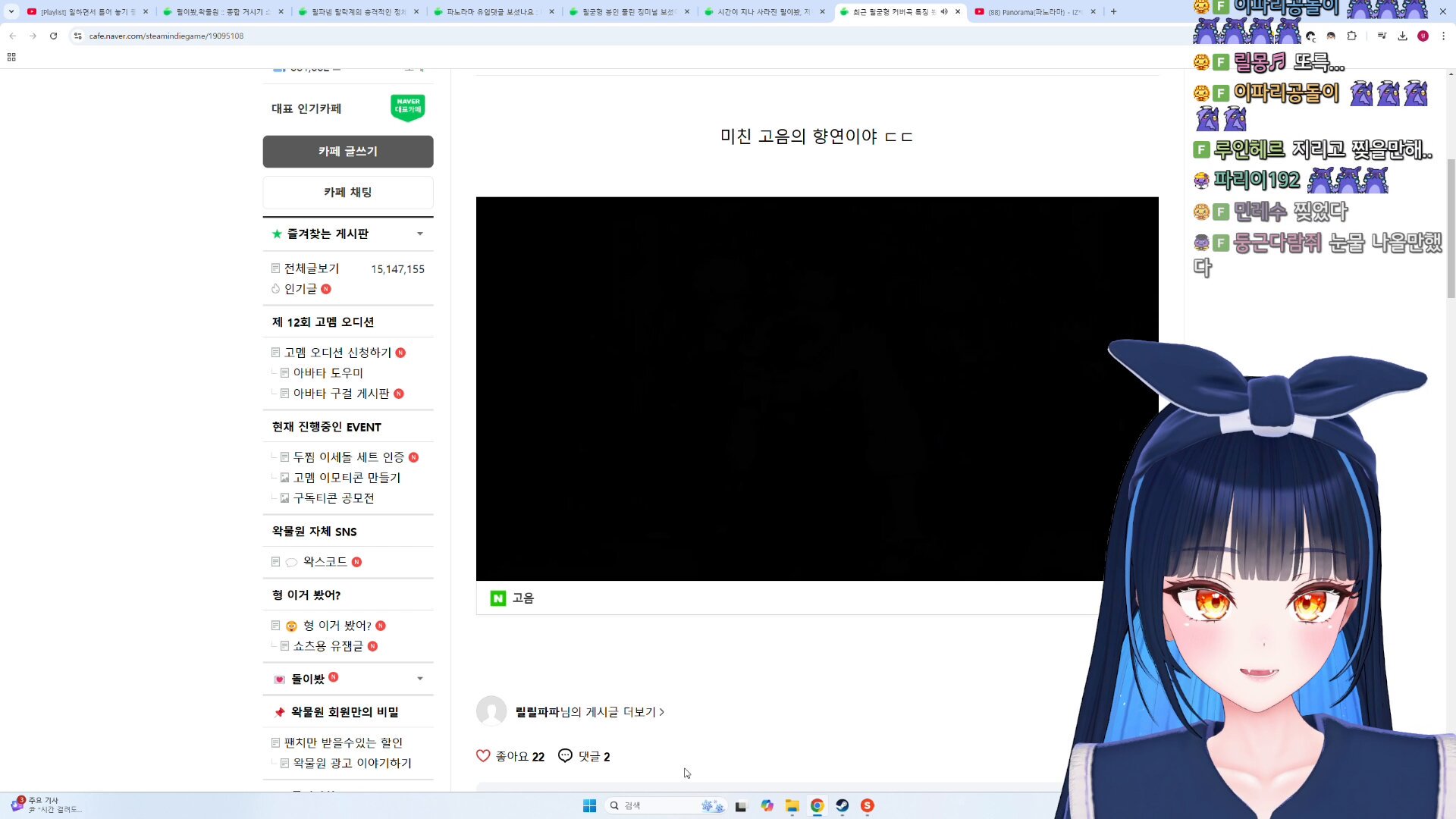Open Copilot from the taskbar
The image size is (1456, 819).
click(767, 805)
